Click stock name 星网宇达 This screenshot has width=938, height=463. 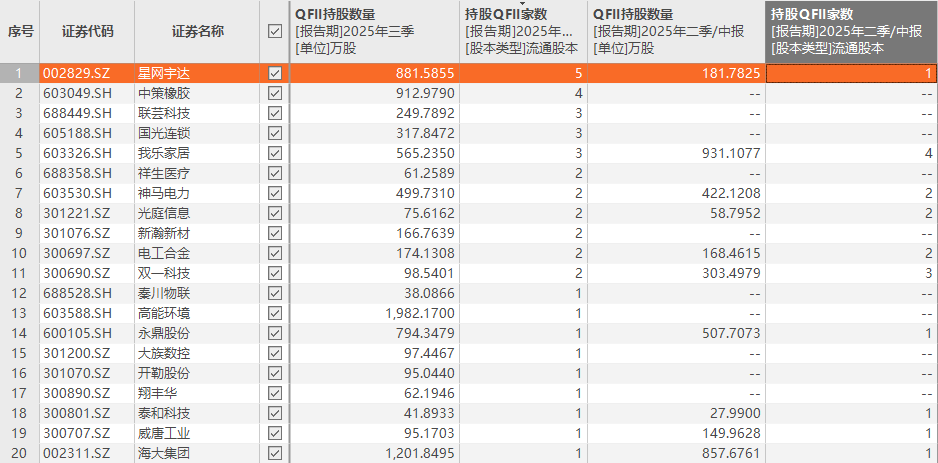(x=164, y=74)
